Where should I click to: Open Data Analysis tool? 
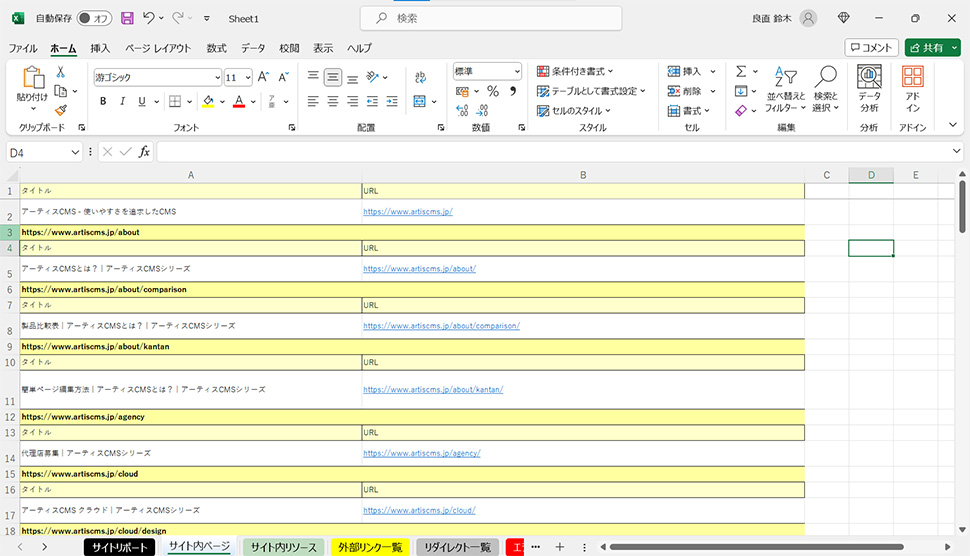[869, 90]
